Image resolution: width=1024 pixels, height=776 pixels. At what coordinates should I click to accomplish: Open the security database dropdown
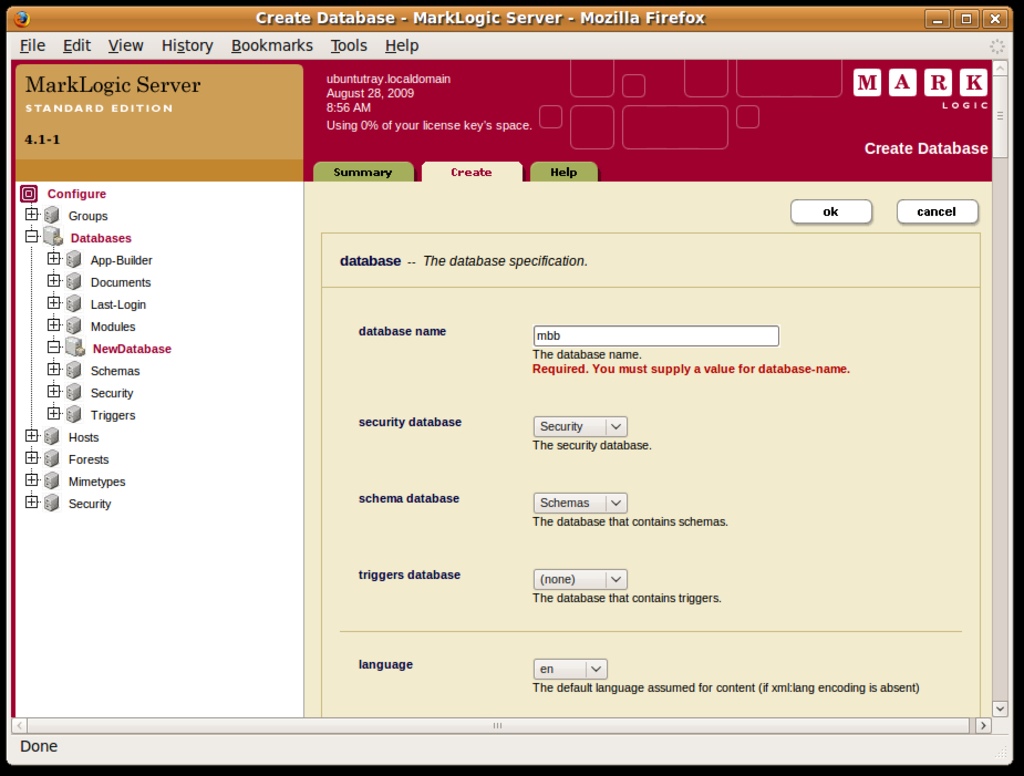580,427
